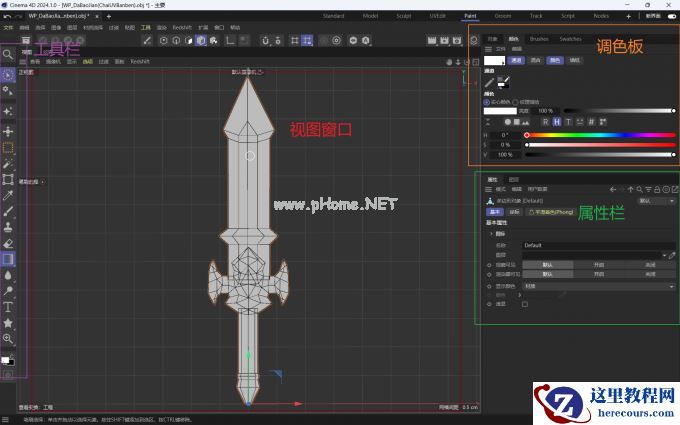Select the eraser tool in left toolbar
Viewport: 680px width, 425px height.
click(8, 242)
